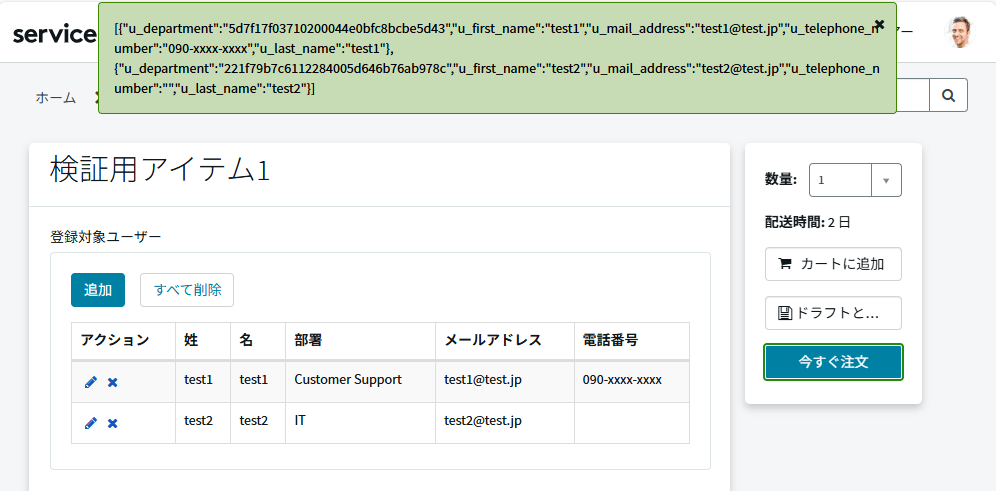996x491 pixels.
Task: Edit the test1 user row with pencil icon
Action: point(91,382)
